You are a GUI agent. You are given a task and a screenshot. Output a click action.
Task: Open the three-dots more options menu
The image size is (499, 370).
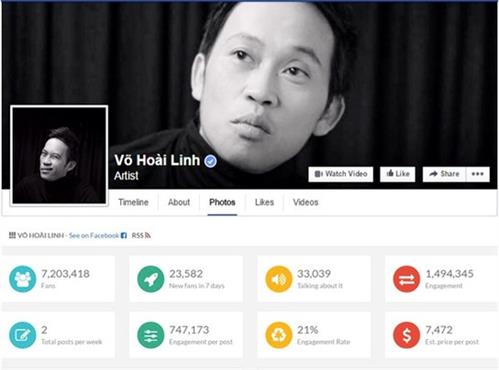pos(478,174)
